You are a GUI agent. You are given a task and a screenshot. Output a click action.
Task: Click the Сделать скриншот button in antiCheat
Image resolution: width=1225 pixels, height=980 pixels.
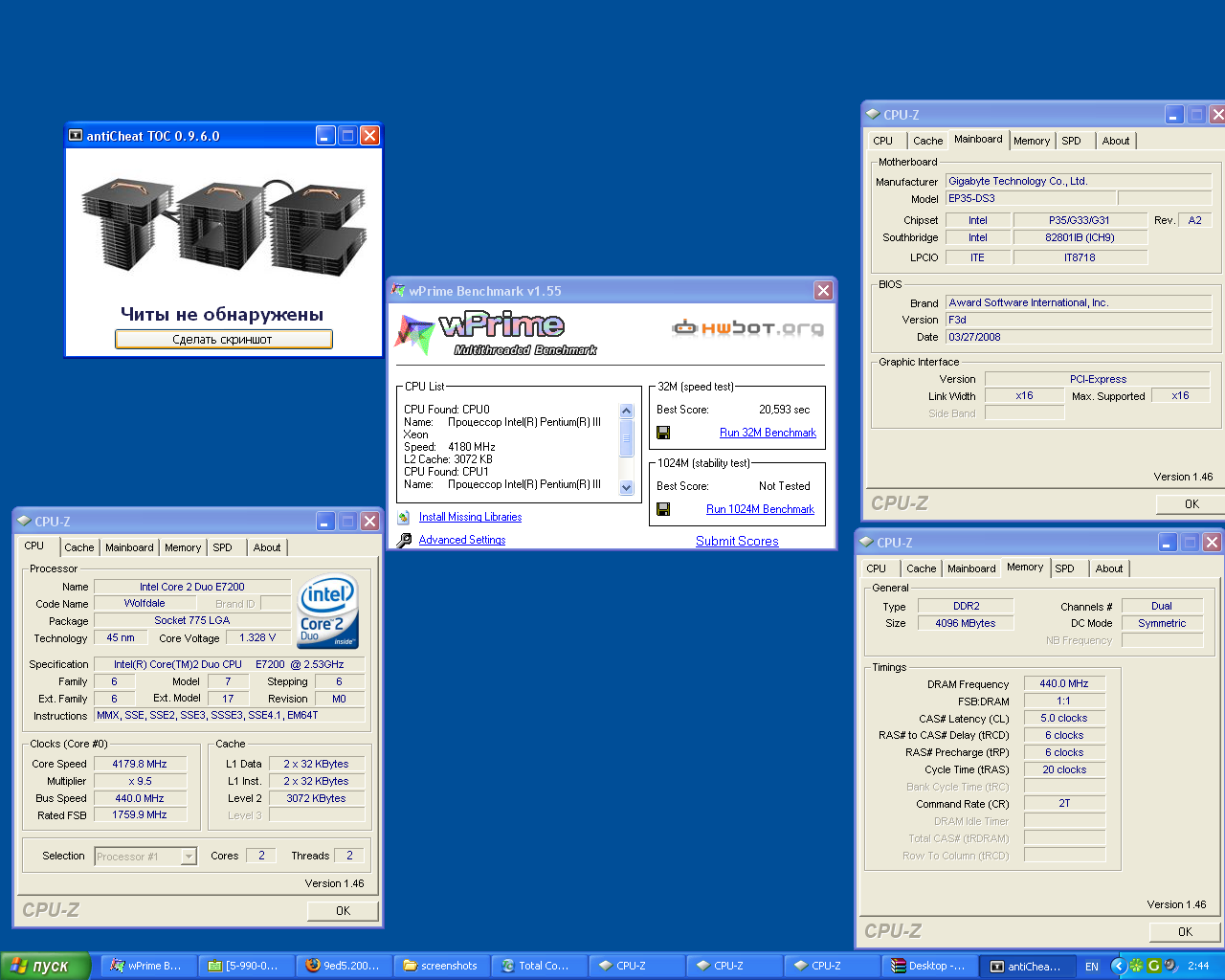pos(224,339)
